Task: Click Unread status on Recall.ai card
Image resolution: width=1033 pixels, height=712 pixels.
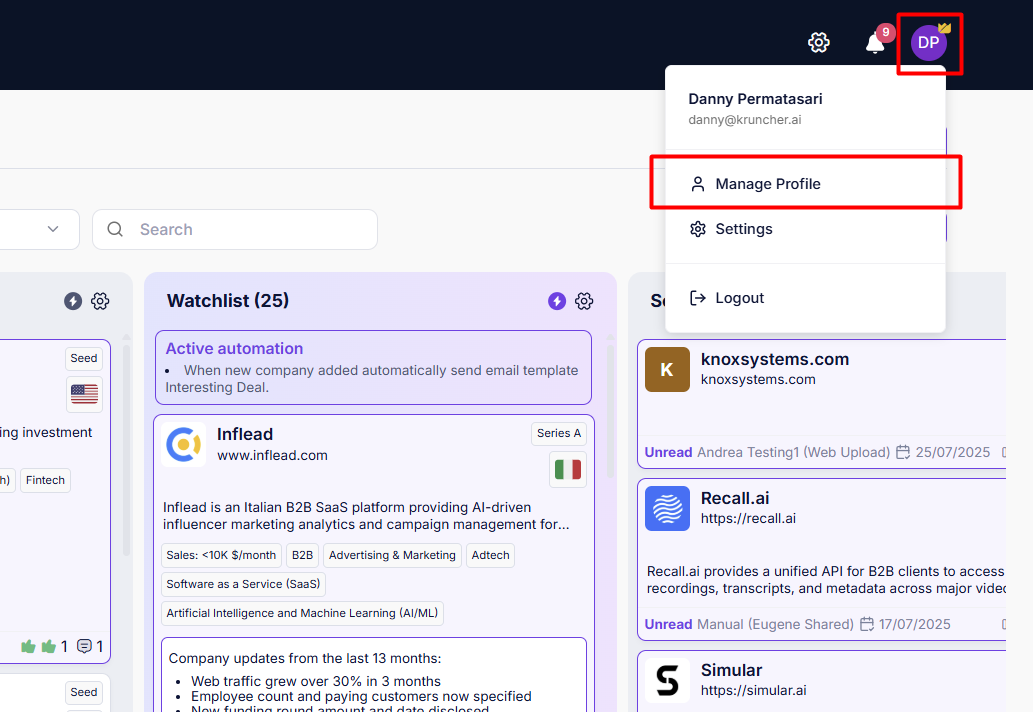Action: click(668, 624)
